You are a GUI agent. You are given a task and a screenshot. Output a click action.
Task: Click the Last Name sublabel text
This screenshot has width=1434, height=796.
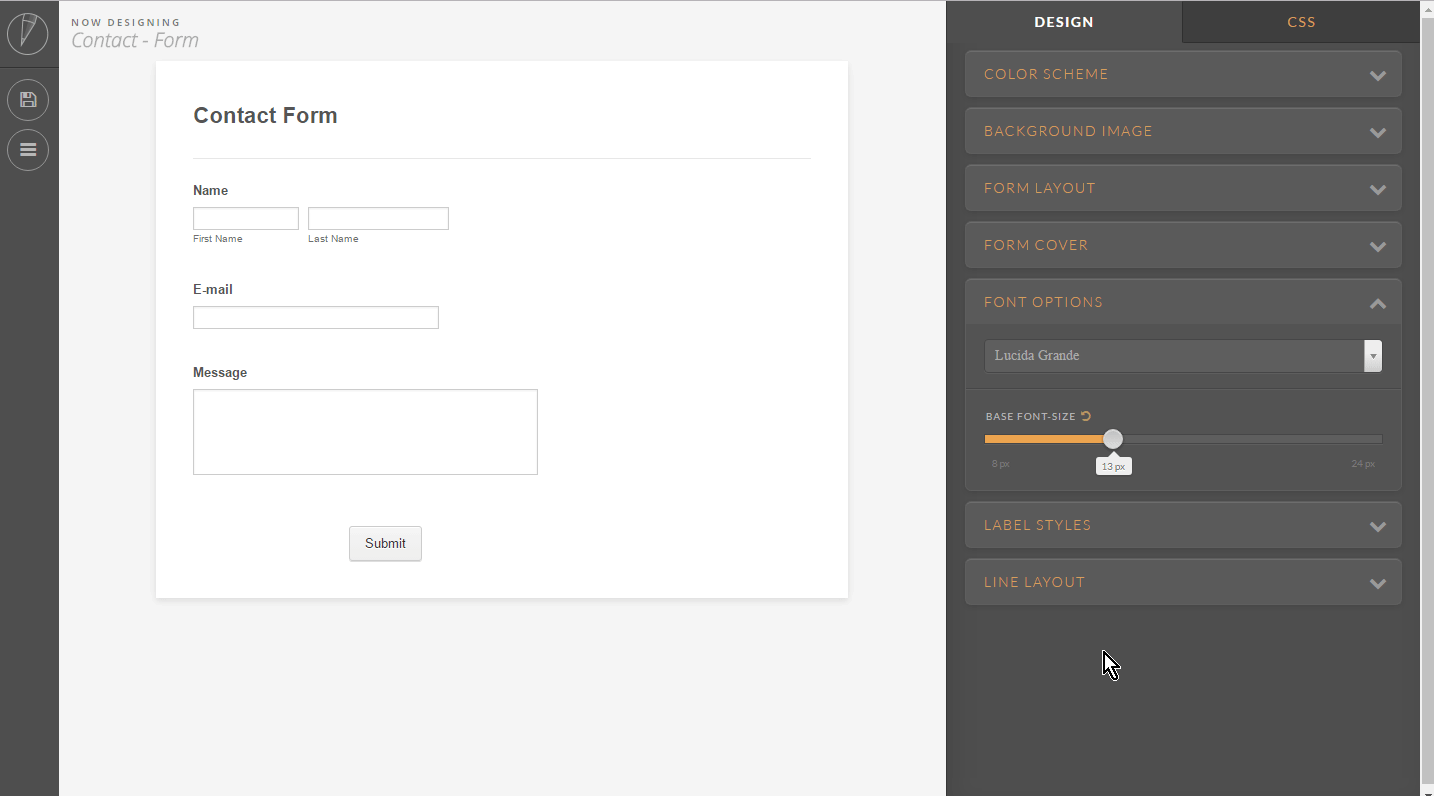(333, 239)
